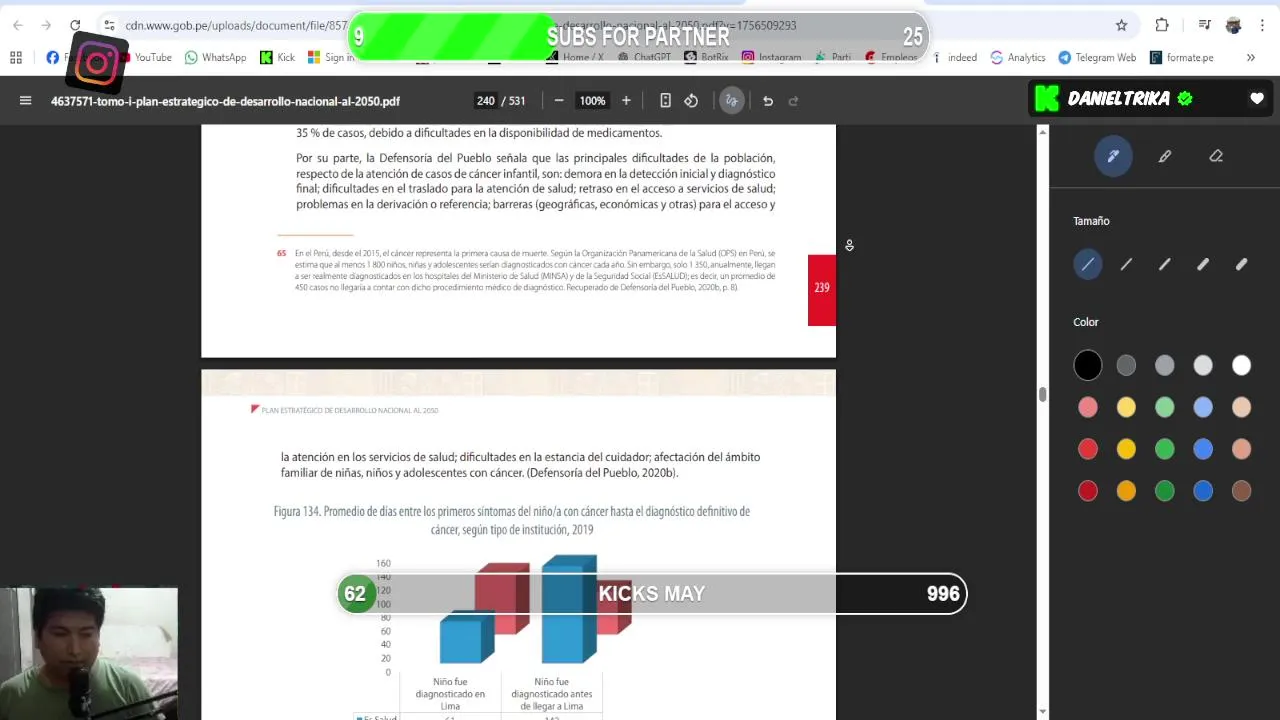
Task: Pick the light yellow color swatch
Action: [x=1126, y=408]
